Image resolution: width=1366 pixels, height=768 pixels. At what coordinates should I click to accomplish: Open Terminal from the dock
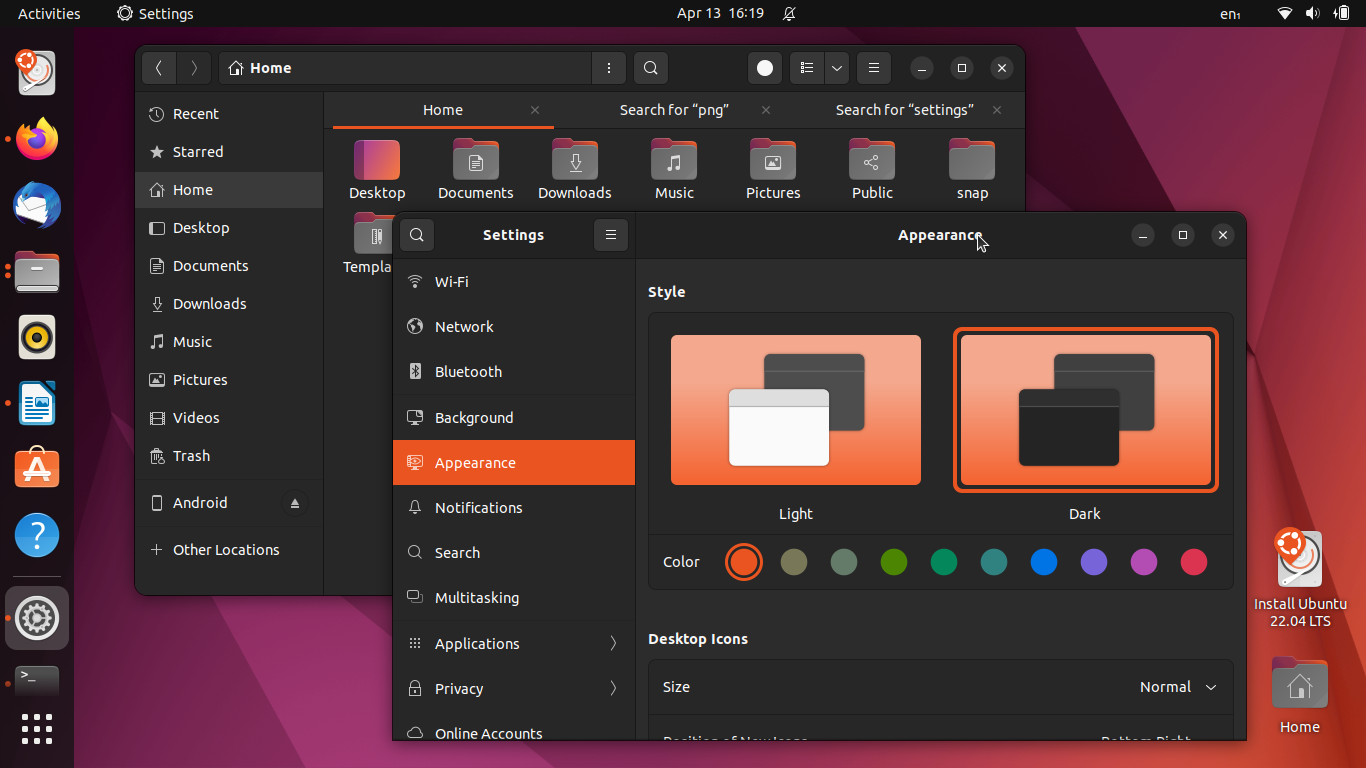(x=37, y=681)
